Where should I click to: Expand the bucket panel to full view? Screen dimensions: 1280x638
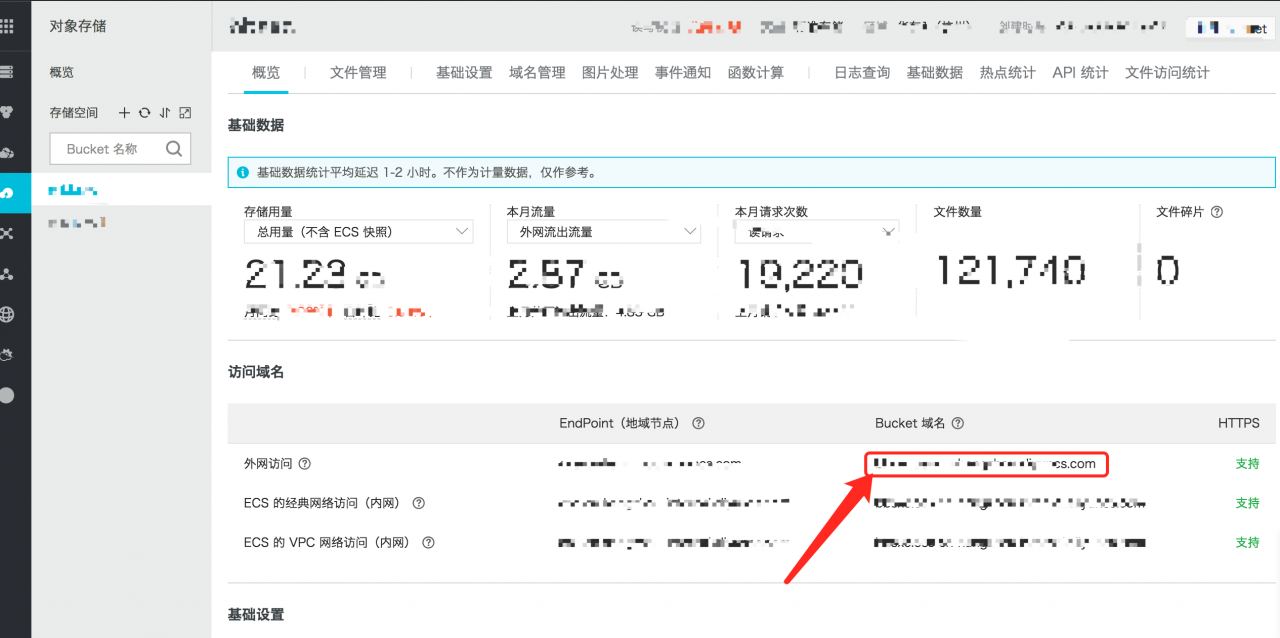185,113
